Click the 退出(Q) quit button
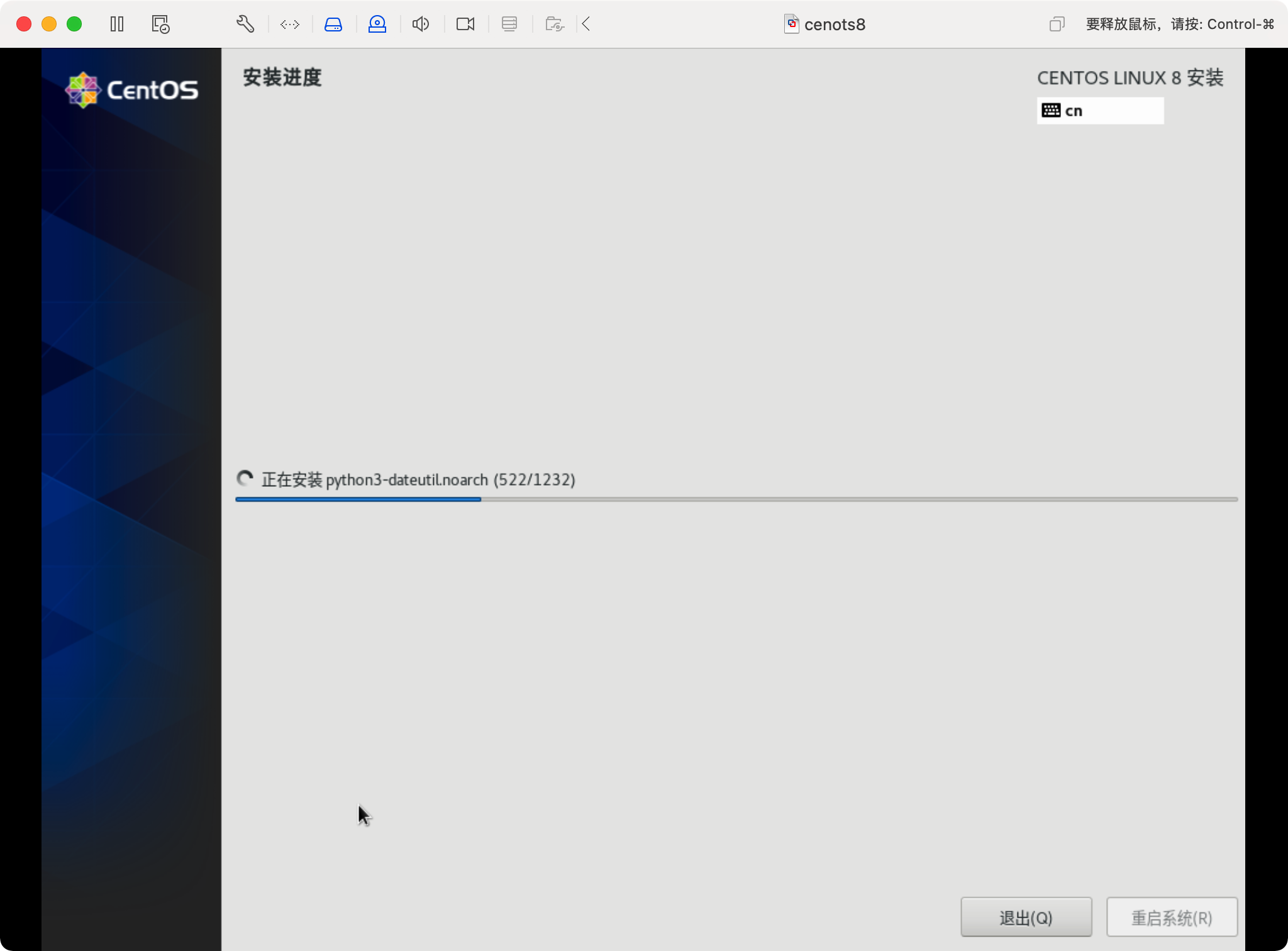1288x951 pixels. click(1026, 918)
